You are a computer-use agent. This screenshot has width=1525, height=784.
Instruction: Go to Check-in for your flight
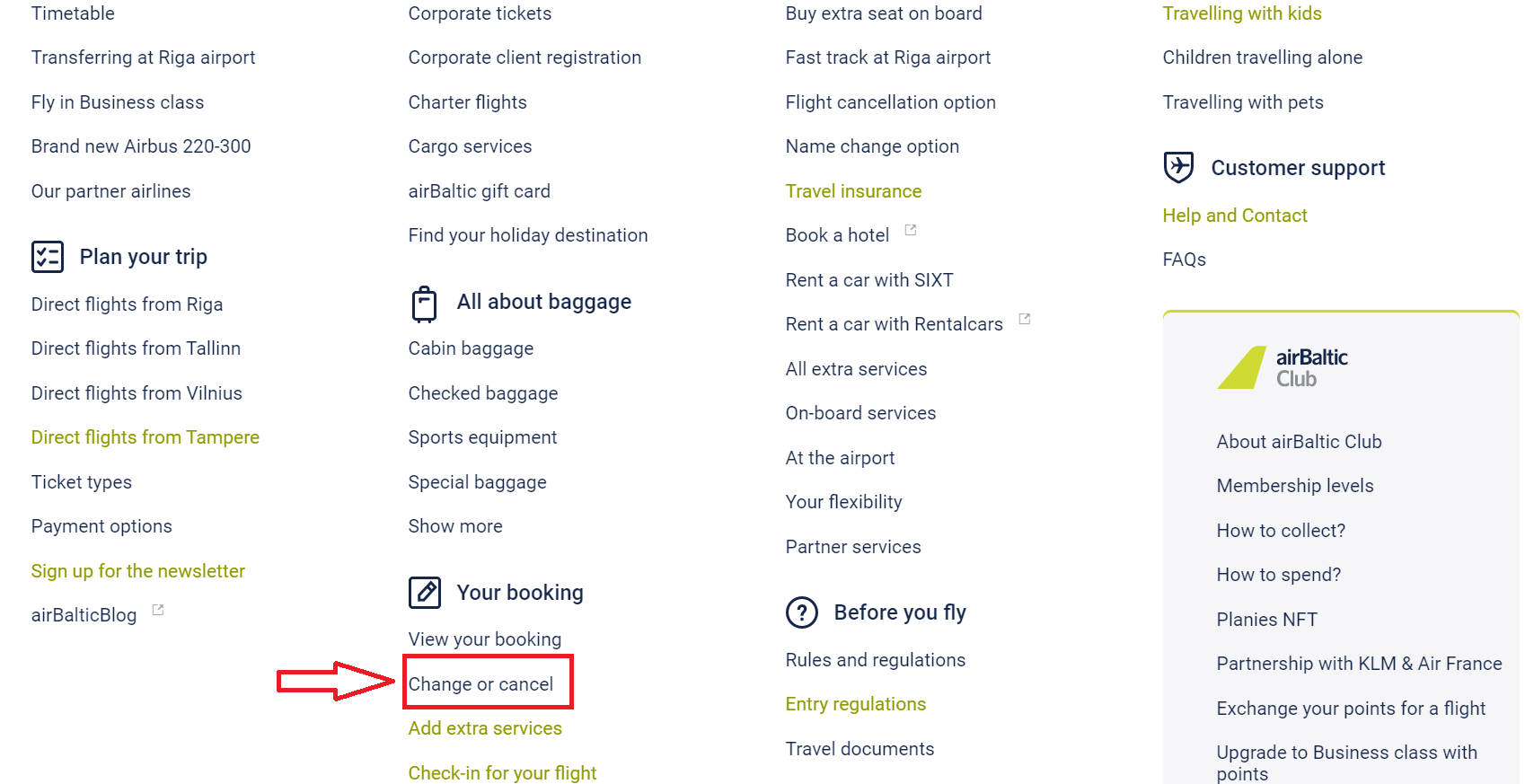pos(502,773)
